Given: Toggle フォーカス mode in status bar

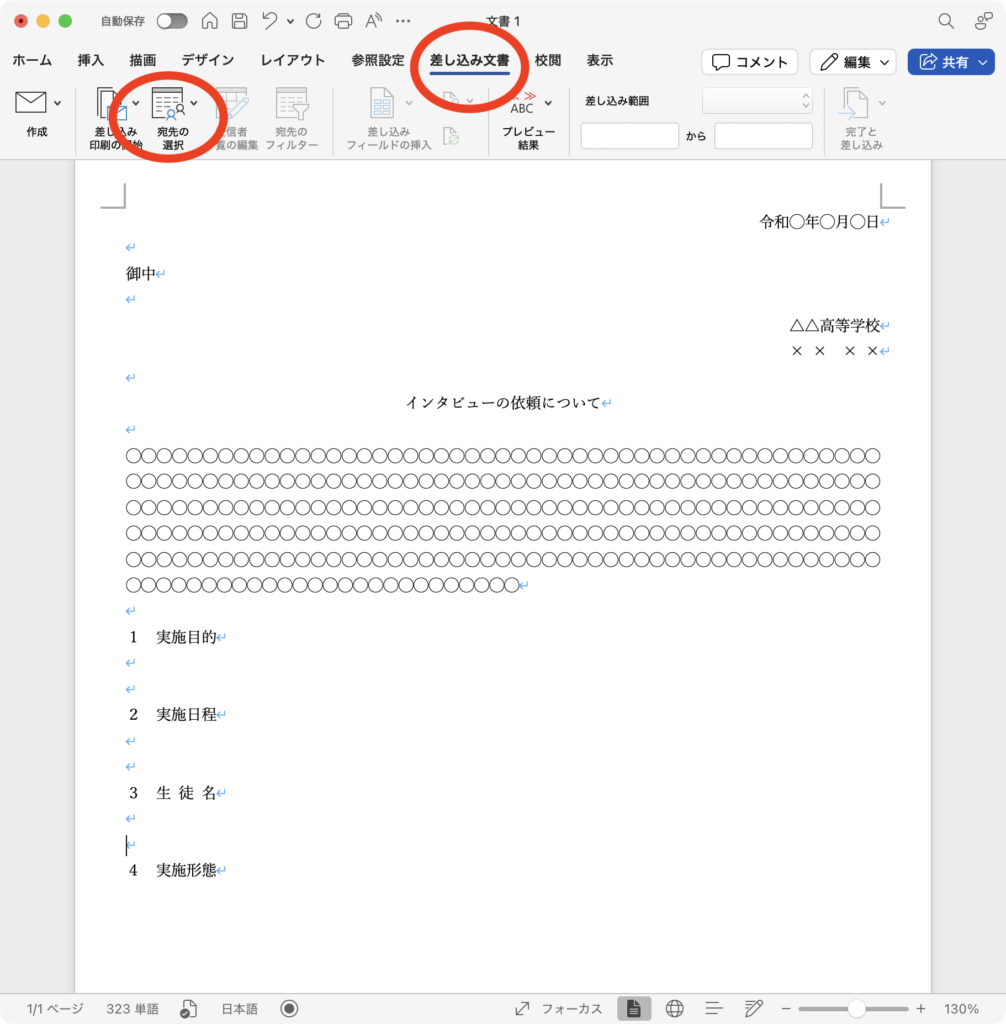Looking at the screenshot, I should (x=558, y=1008).
